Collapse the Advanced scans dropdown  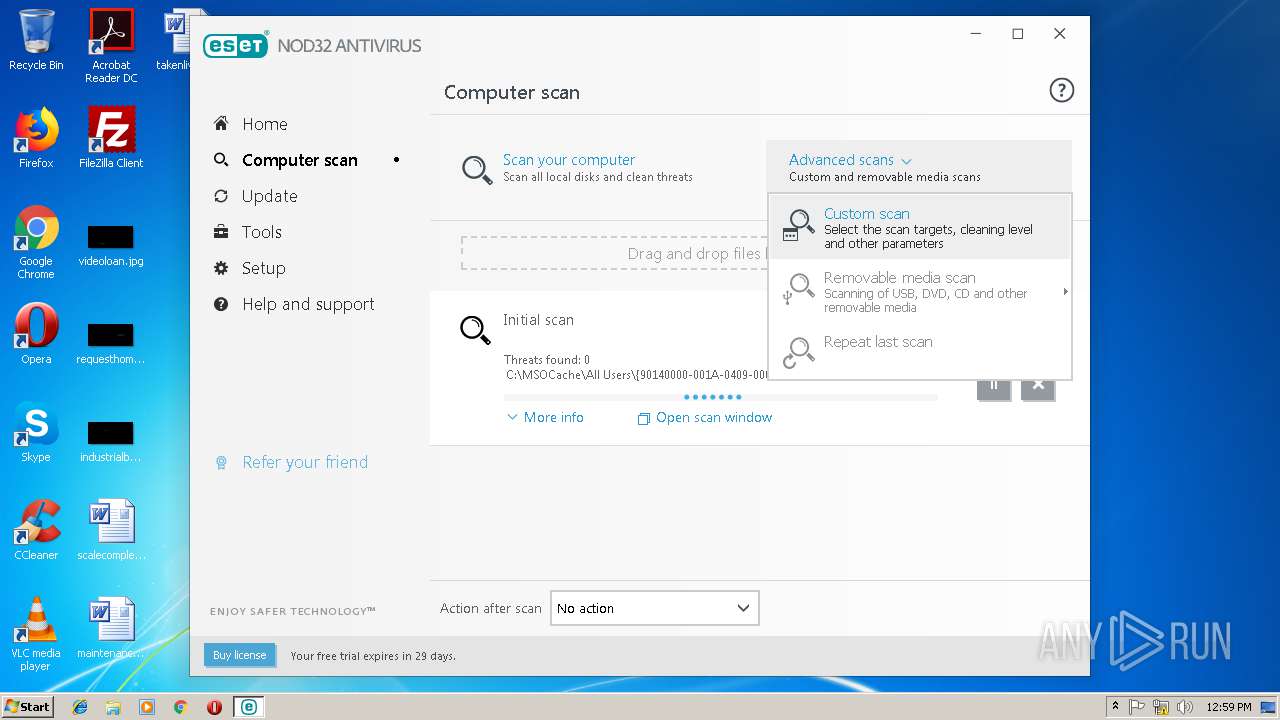tap(850, 160)
